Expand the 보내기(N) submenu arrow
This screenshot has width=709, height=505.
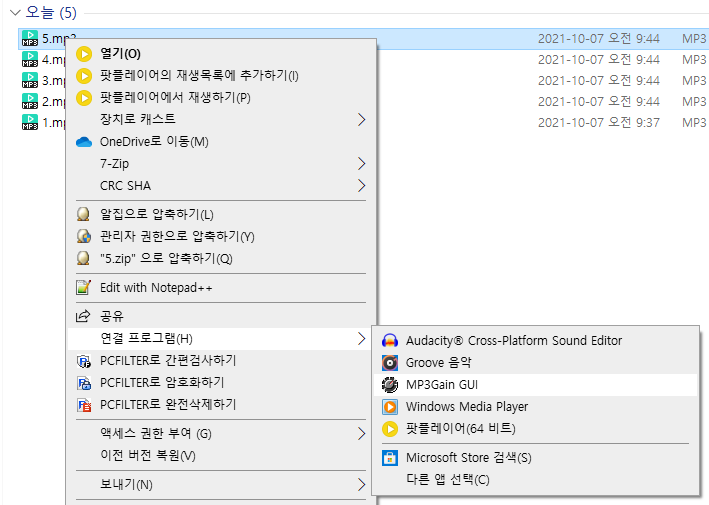(x=361, y=485)
